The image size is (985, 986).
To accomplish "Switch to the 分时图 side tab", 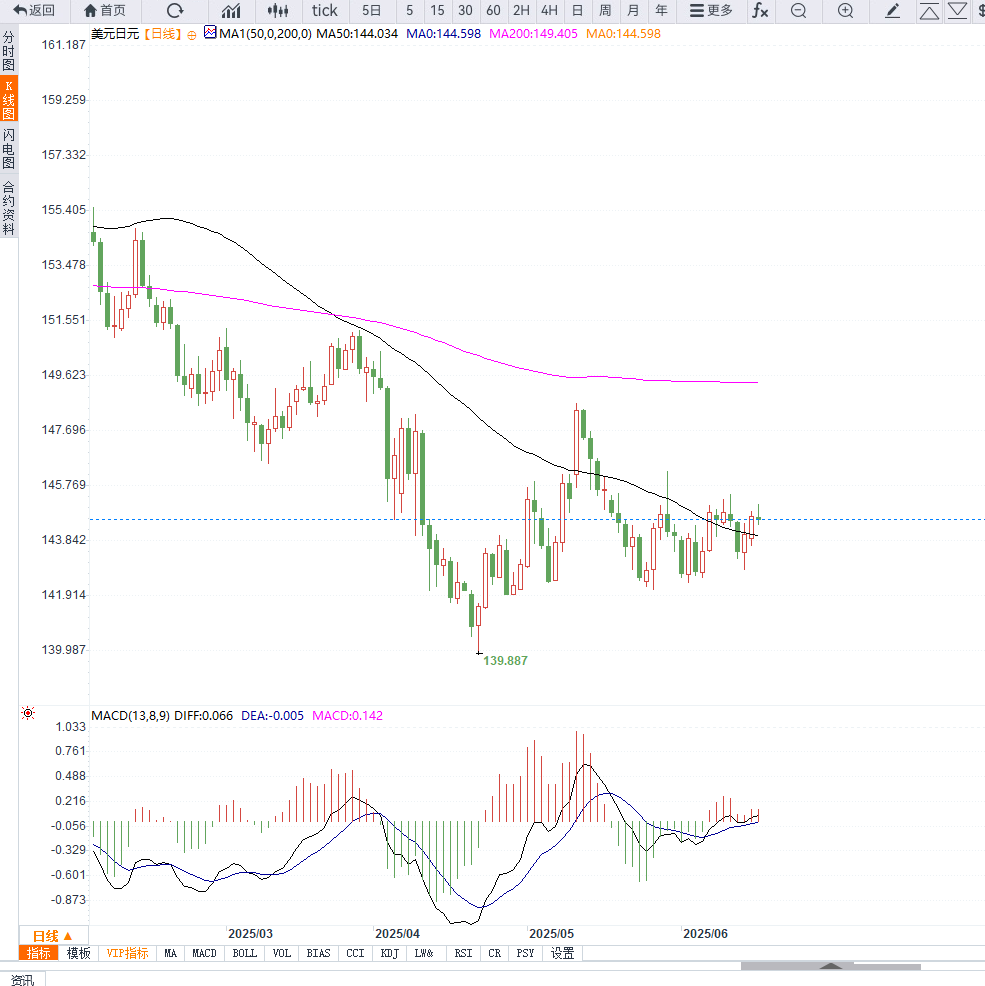I will (9, 50).
